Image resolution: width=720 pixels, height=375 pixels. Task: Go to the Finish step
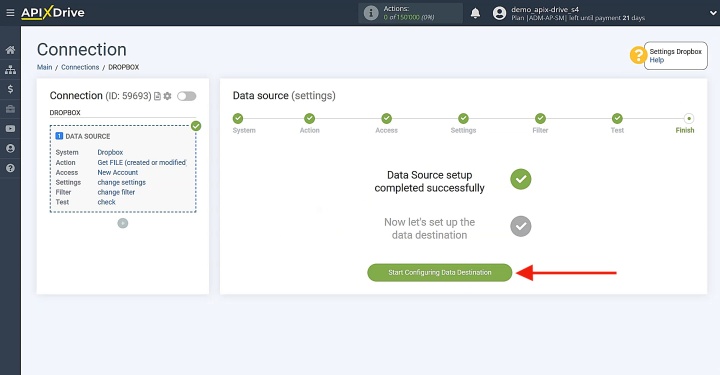pos(688,118)
